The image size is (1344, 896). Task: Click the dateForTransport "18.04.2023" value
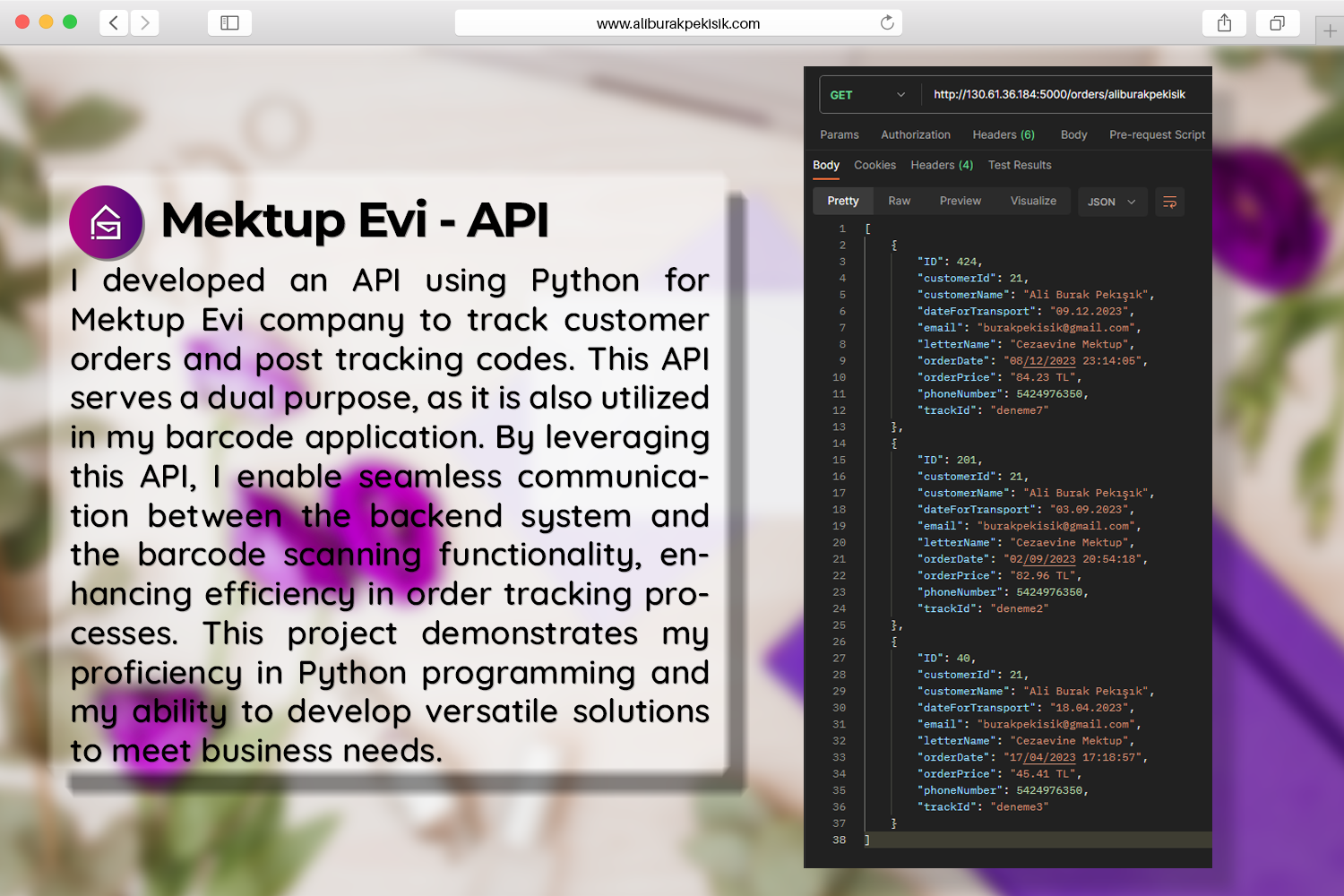pos(1089,707)
